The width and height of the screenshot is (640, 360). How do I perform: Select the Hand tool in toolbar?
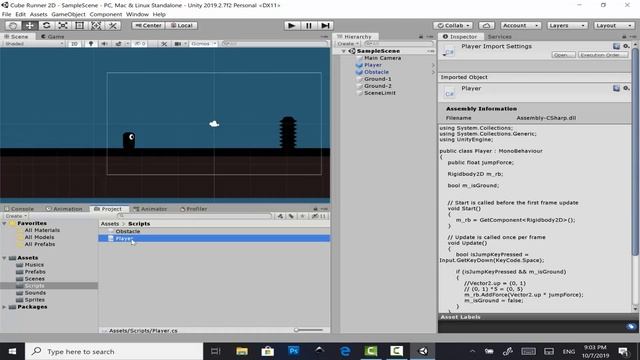(x=13, y=25)
